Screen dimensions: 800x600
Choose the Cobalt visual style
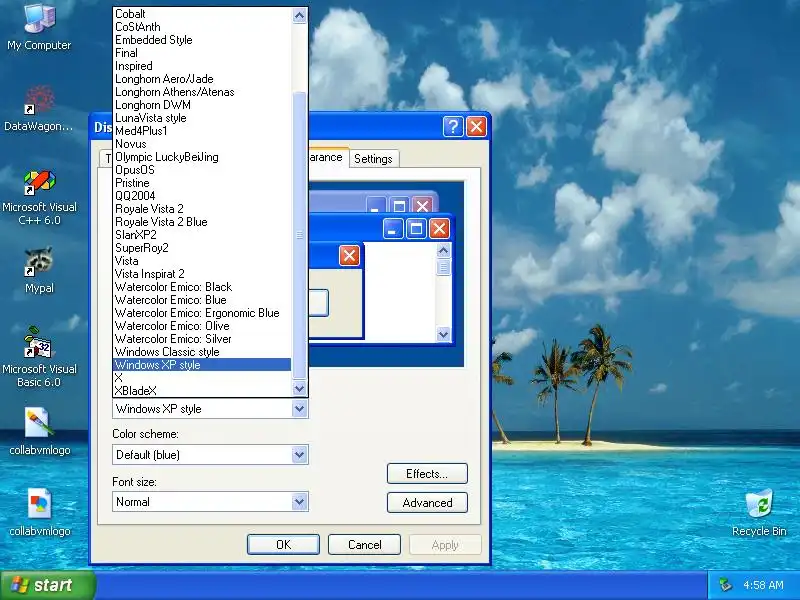(202, 14)
